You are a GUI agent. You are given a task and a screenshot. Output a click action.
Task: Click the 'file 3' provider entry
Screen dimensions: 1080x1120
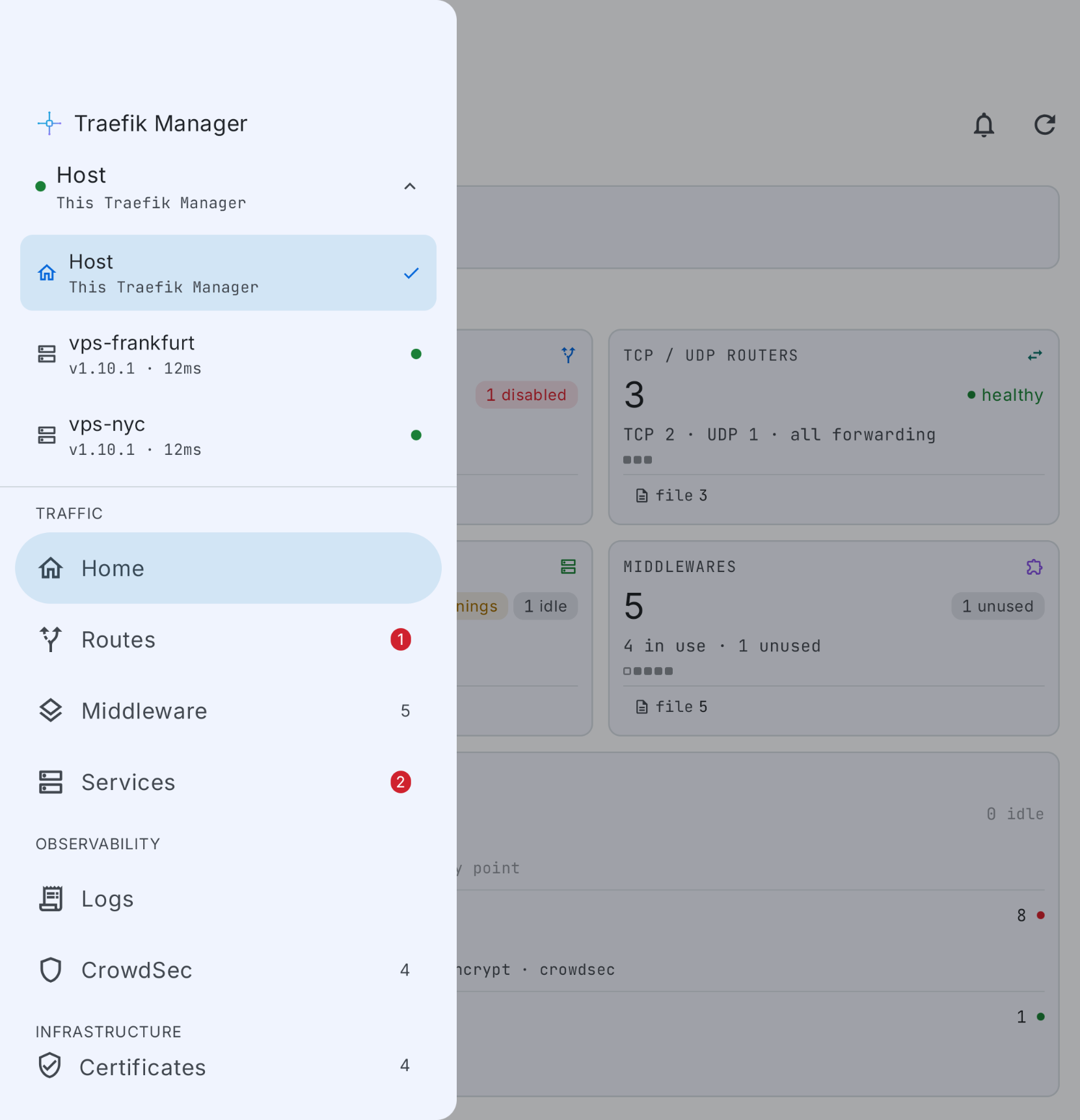click(671, 496)
